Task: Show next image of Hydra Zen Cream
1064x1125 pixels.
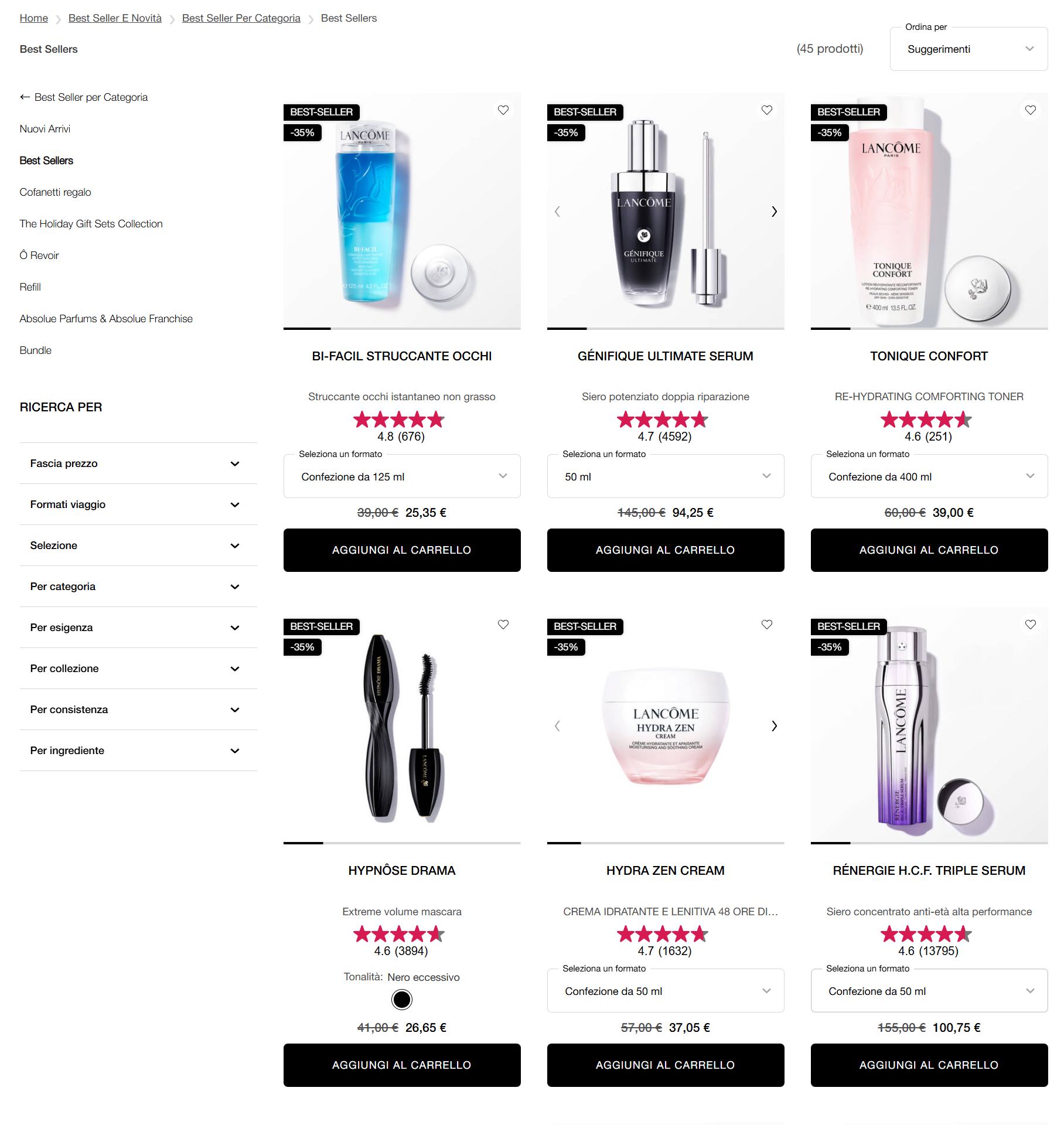Action: pos(774,726)
